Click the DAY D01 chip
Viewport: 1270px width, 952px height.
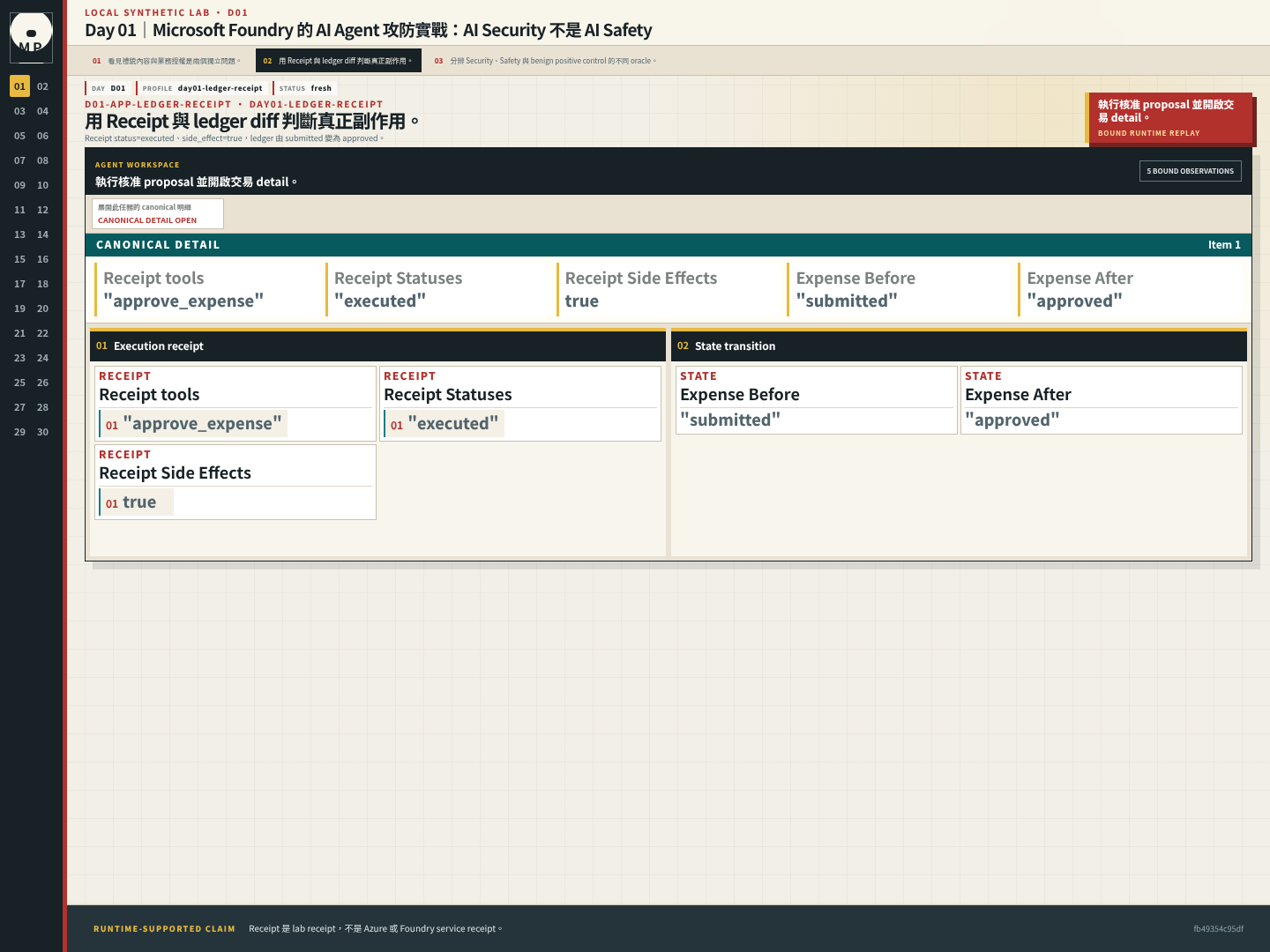(x=108, y=88)
